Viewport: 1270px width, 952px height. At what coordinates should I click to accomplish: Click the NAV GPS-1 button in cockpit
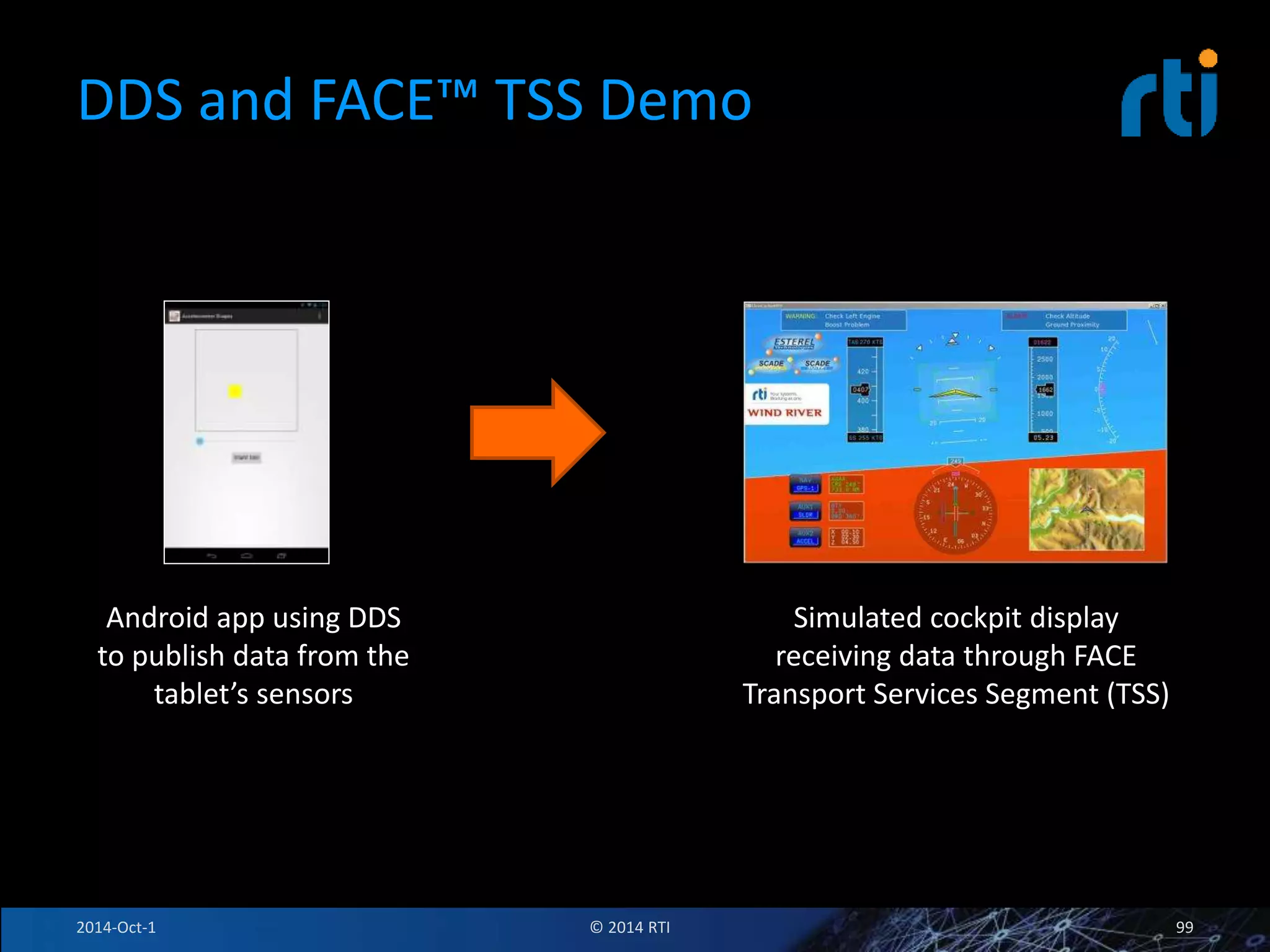coord(806,485)
